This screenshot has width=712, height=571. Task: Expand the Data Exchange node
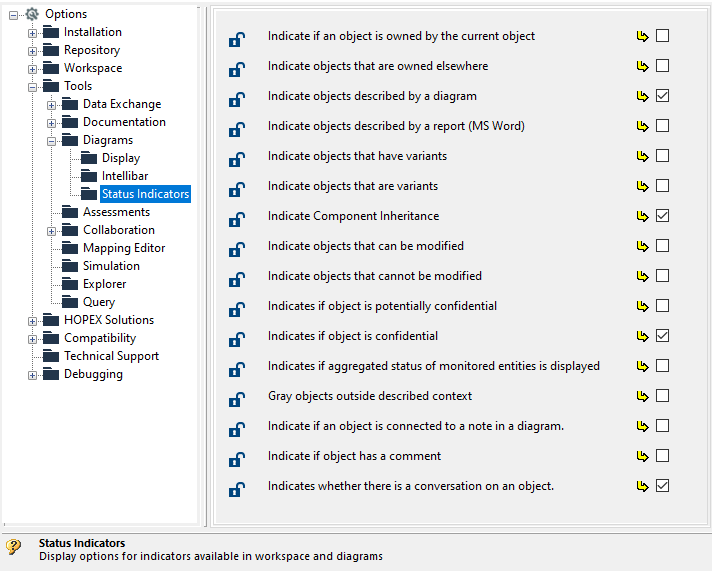[x=51, y=105]
